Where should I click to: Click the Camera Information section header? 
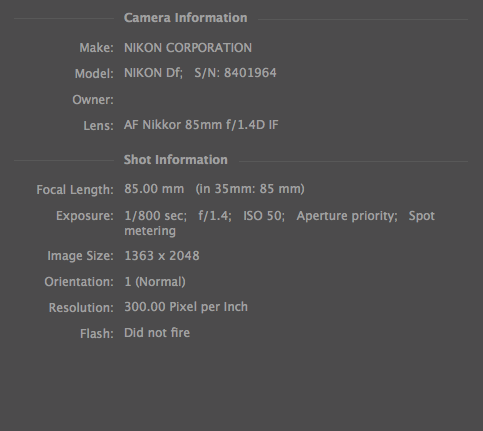click(x=185, y=18)
